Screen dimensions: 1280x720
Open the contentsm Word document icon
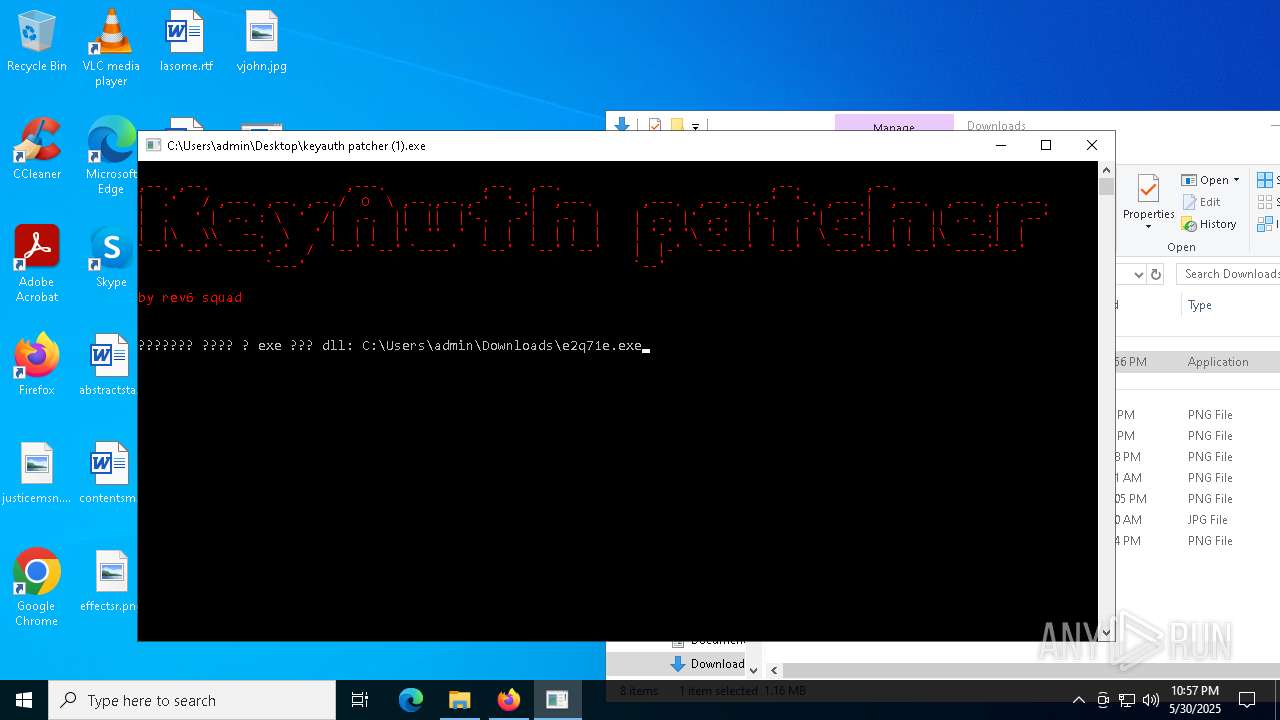(x=108, y=474)
